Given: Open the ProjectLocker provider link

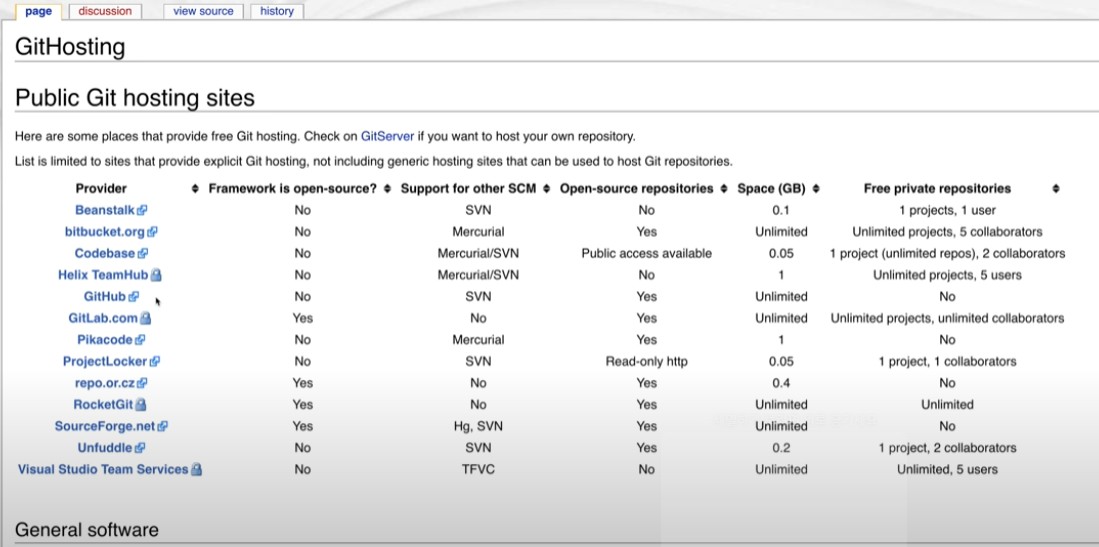Looking at the screenshot, I should (x=105, y=362).
